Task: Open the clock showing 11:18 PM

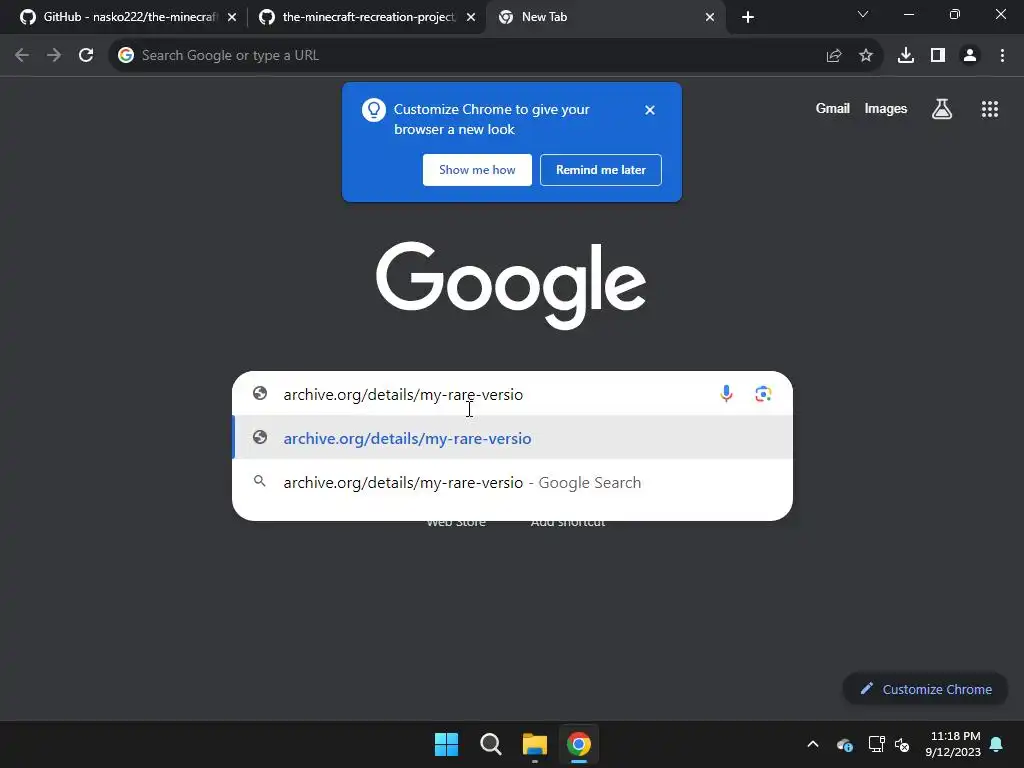Action: 953,744
